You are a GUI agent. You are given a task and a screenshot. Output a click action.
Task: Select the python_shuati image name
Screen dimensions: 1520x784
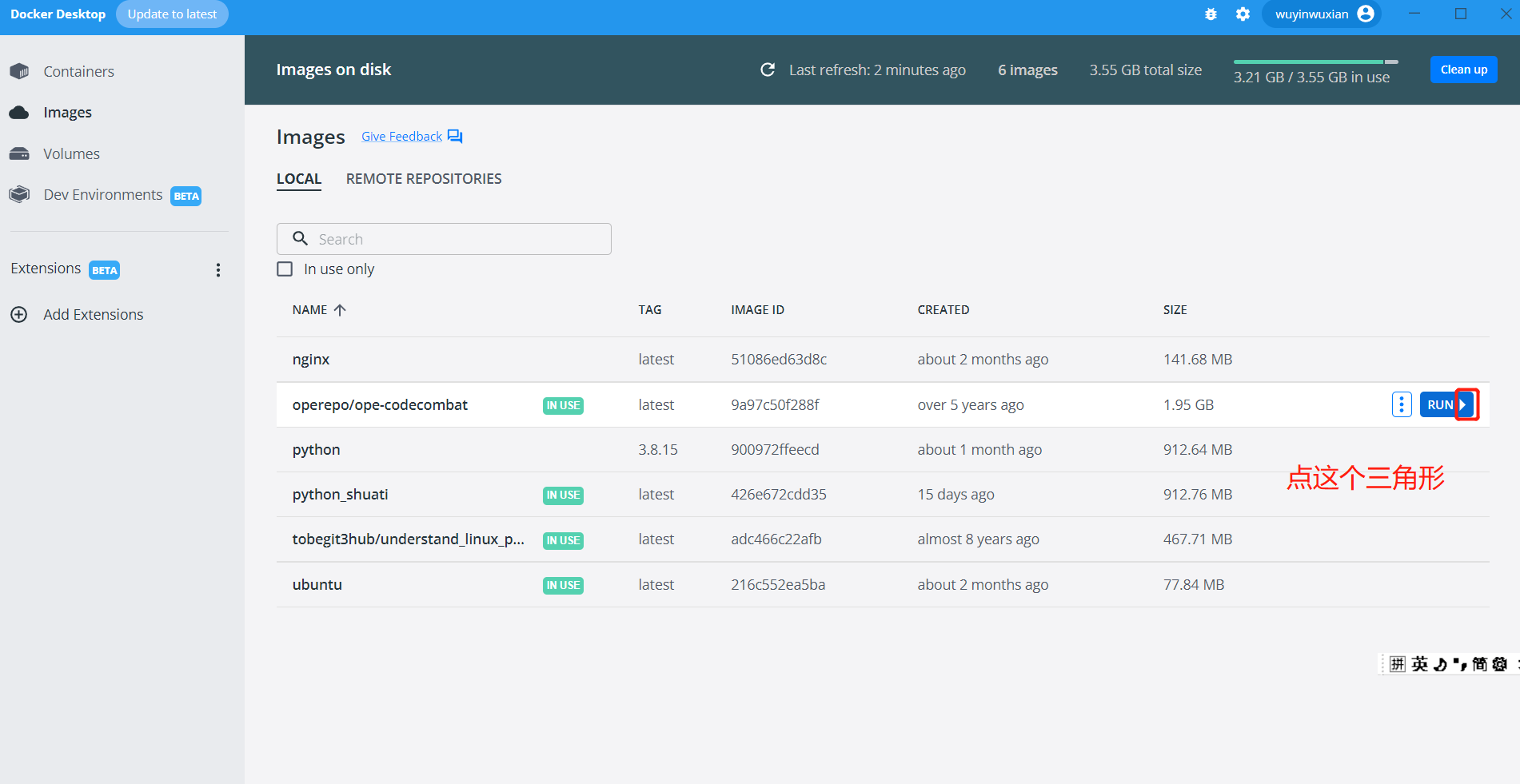pos(341,495)
